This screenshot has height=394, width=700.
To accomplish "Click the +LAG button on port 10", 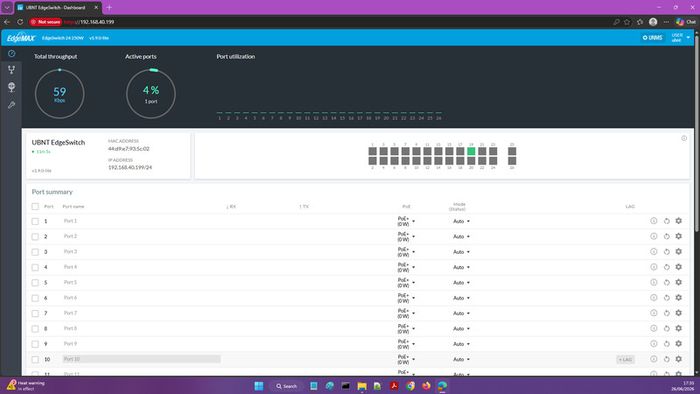I will pyautogui.click(x=625, y=359).
